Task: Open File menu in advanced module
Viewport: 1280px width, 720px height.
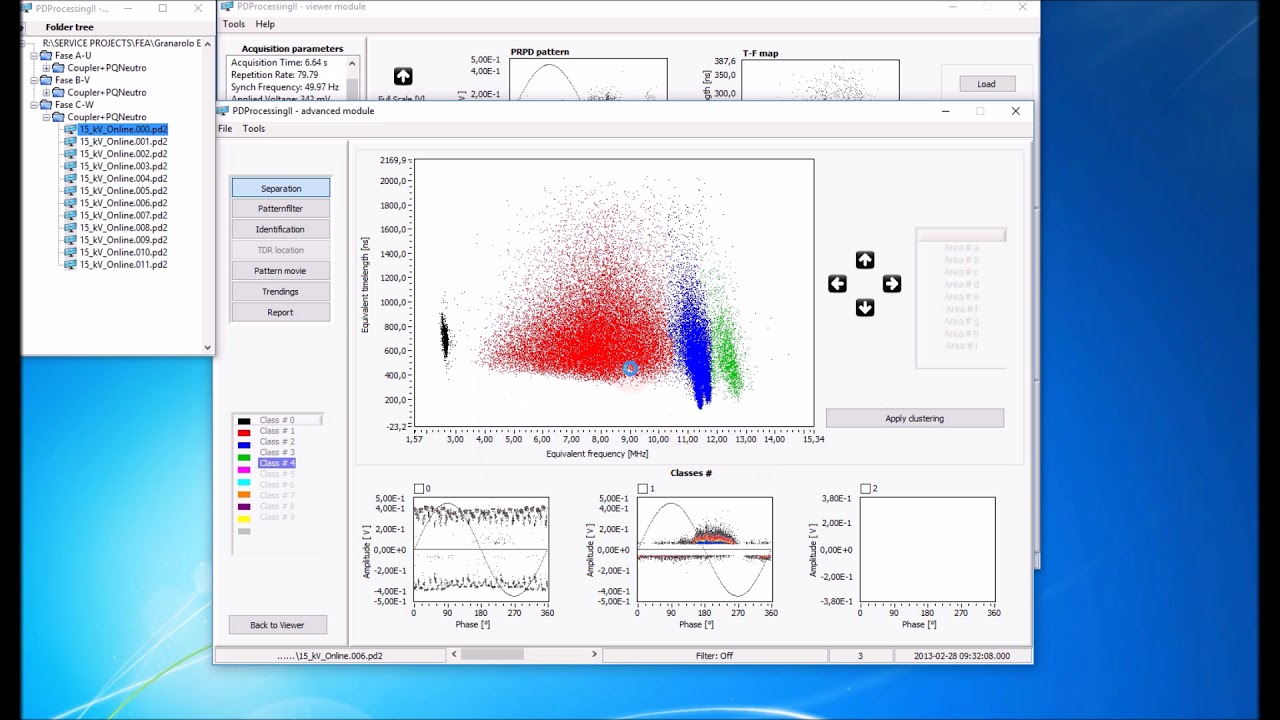Action: click(225, 128)
